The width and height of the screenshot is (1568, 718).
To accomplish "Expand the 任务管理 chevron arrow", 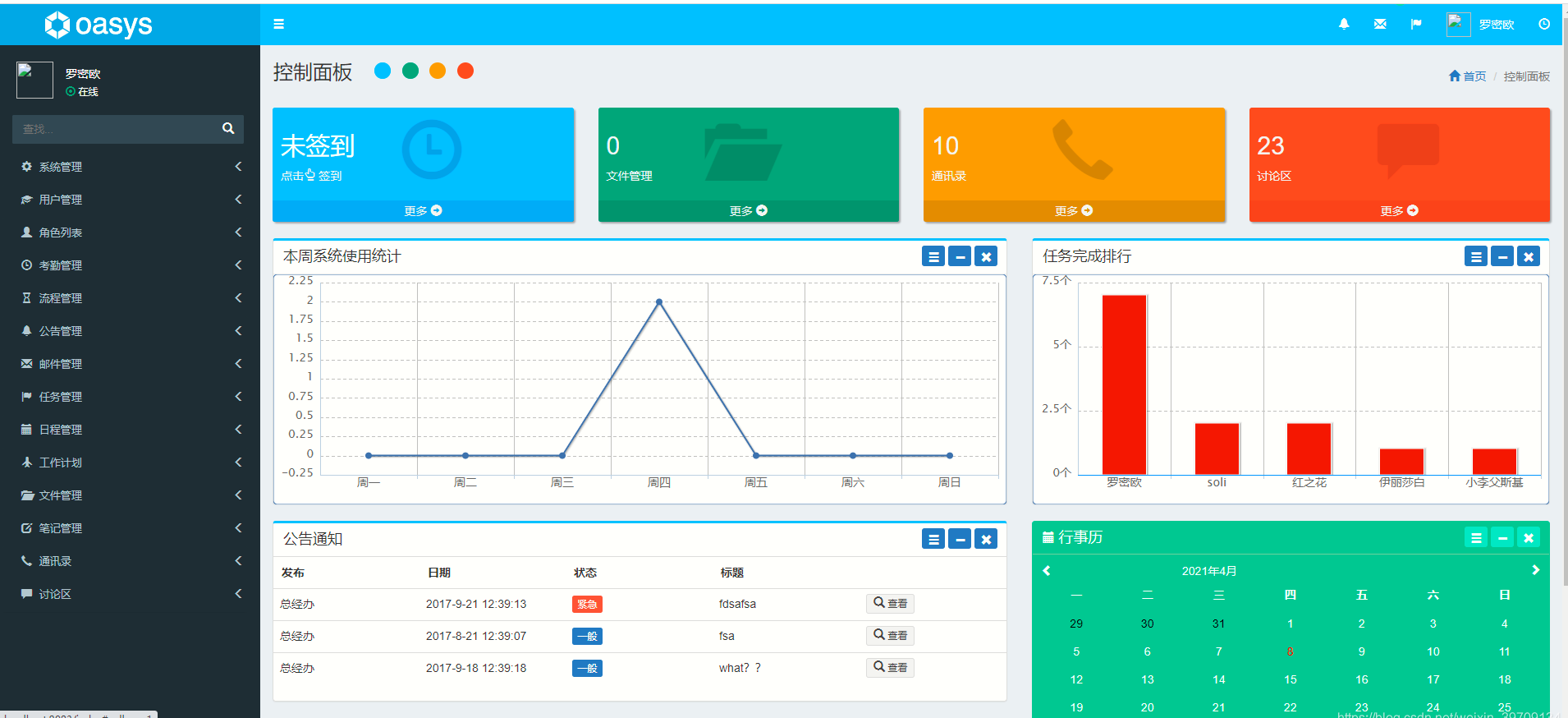I will pyautogui.click(x=238, y=396).
